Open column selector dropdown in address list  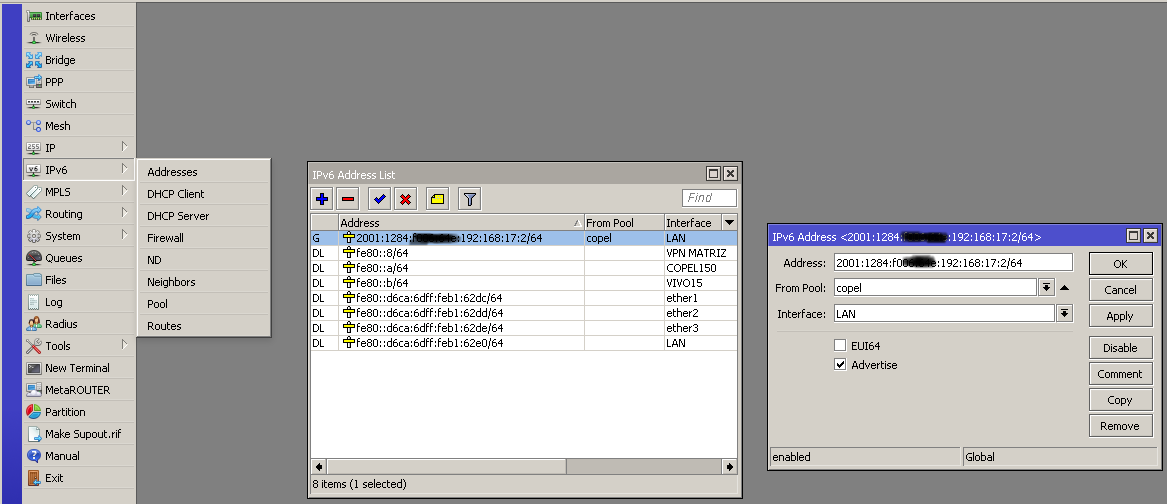pos(729,223)
